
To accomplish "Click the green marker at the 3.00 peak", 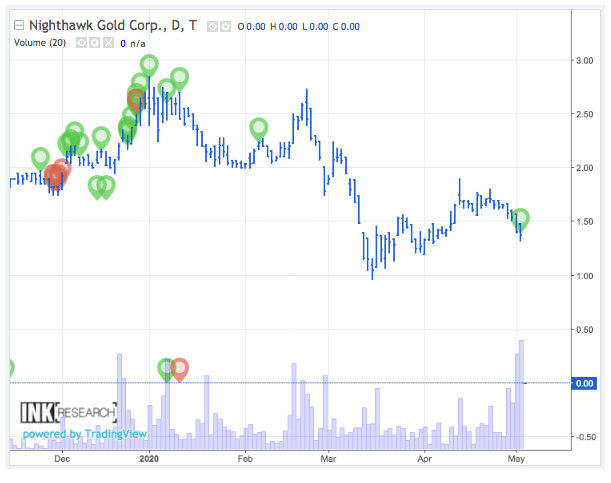I will point(149,65).
